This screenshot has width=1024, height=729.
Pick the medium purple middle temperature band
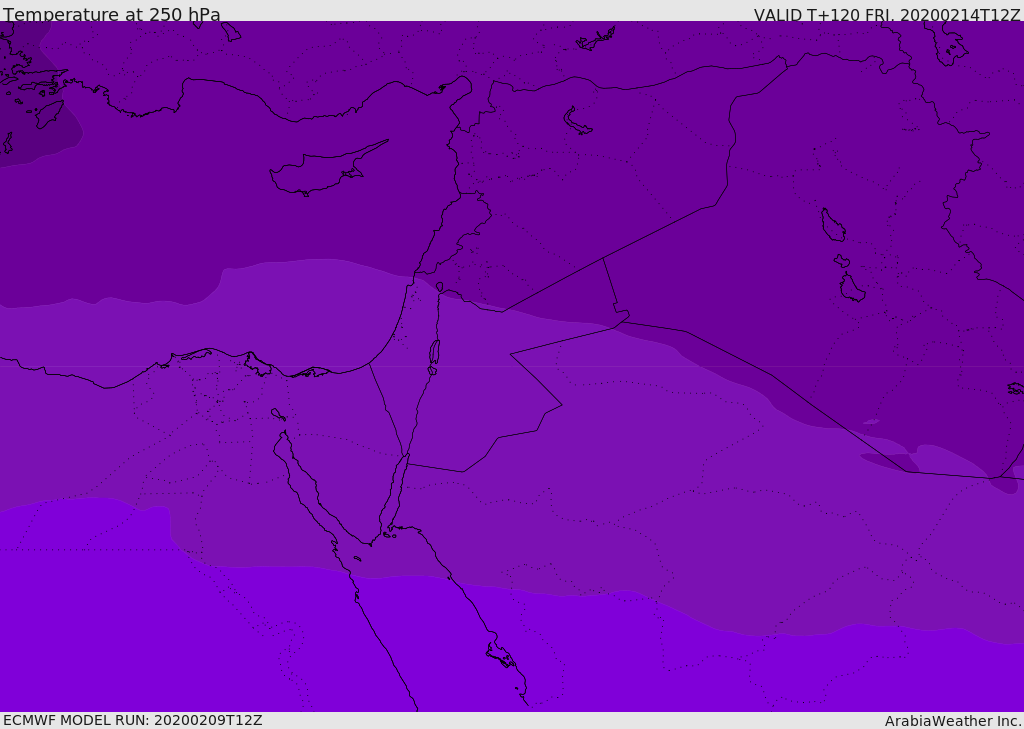pyautogui.click(x=600, y=450)
